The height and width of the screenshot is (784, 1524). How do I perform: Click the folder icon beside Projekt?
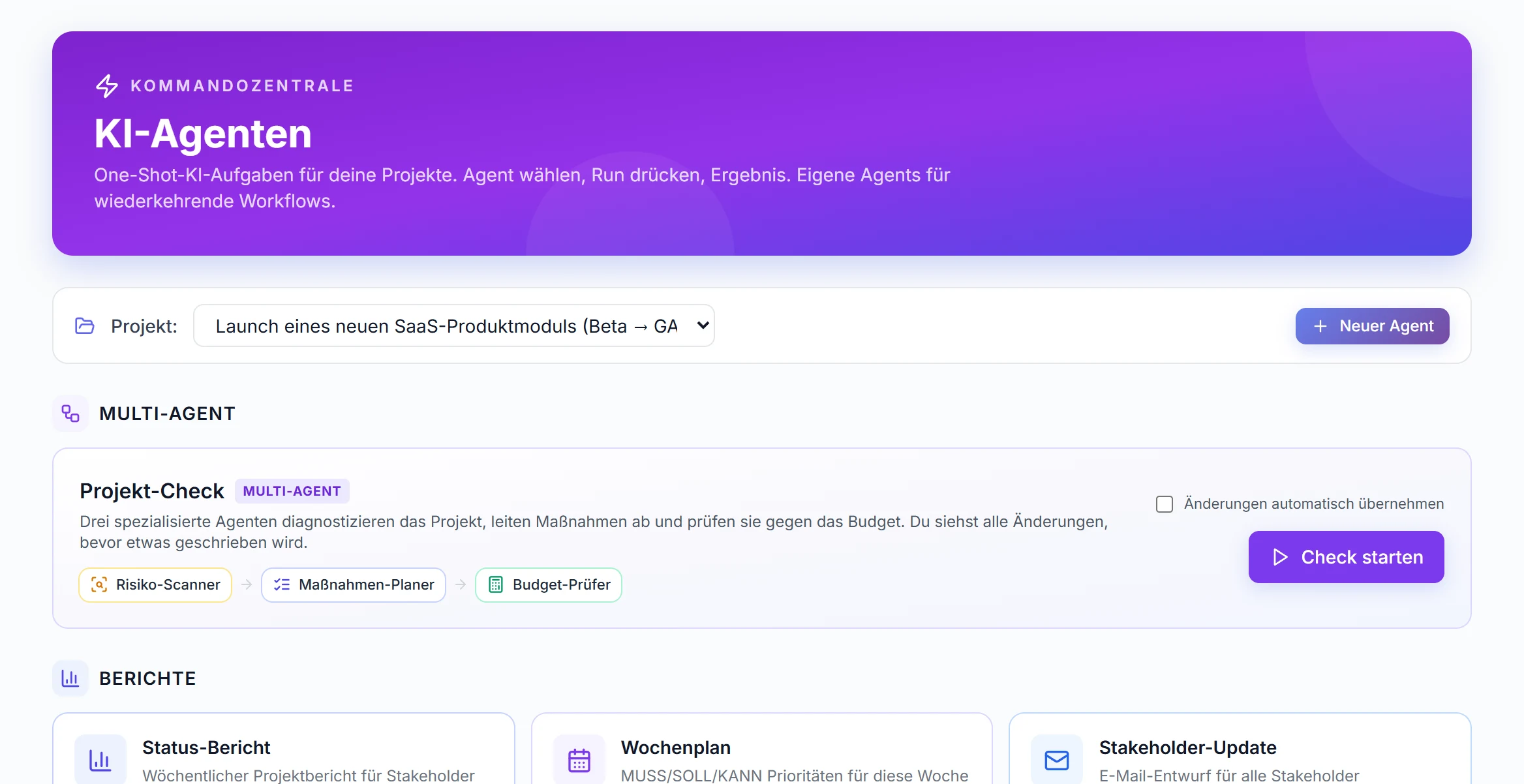coord(85,325)
